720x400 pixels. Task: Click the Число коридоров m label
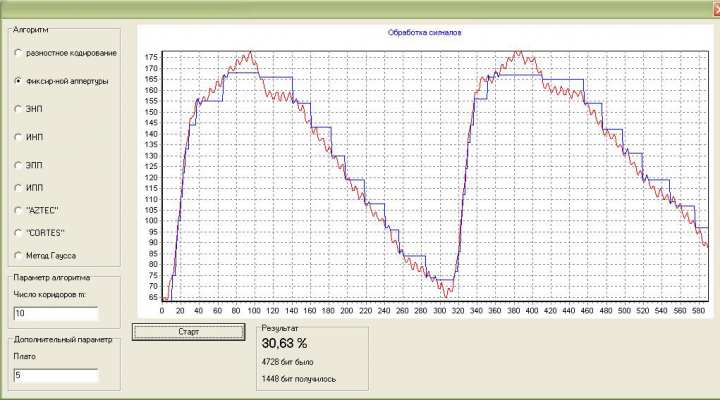click(x=50, y=295)
